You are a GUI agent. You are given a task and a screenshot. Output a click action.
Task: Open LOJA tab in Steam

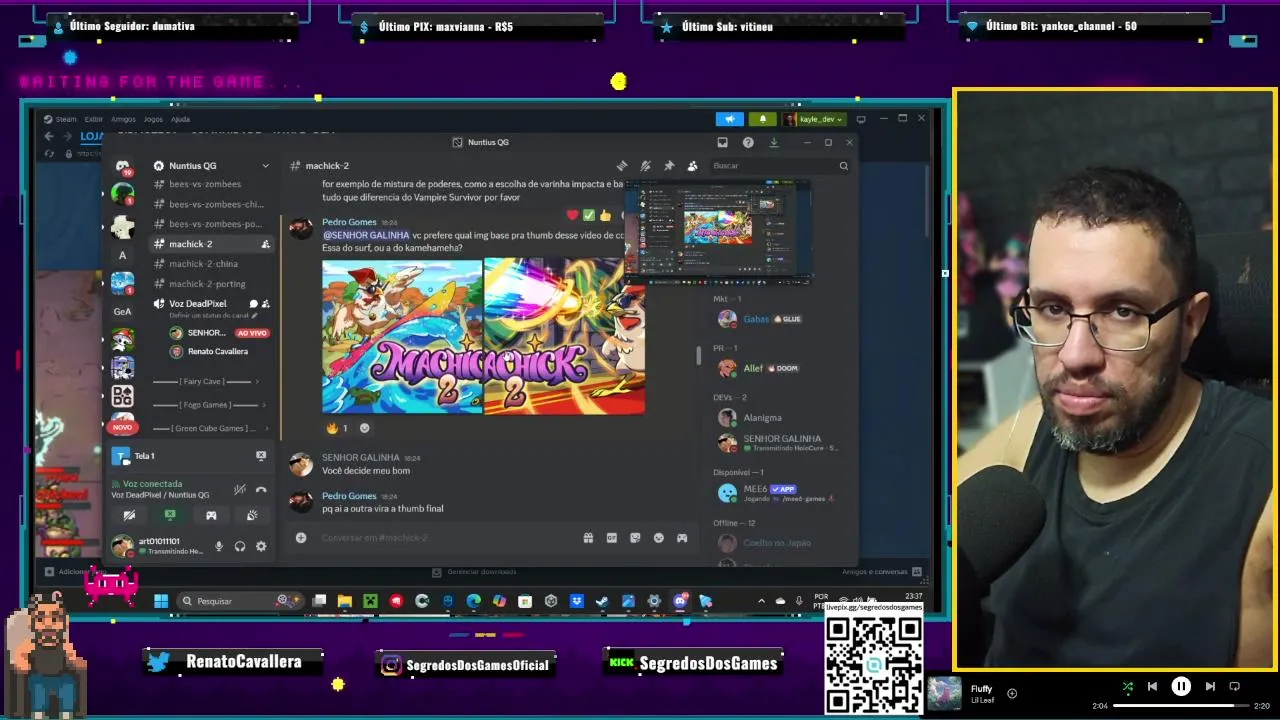(x=91, y=136)
